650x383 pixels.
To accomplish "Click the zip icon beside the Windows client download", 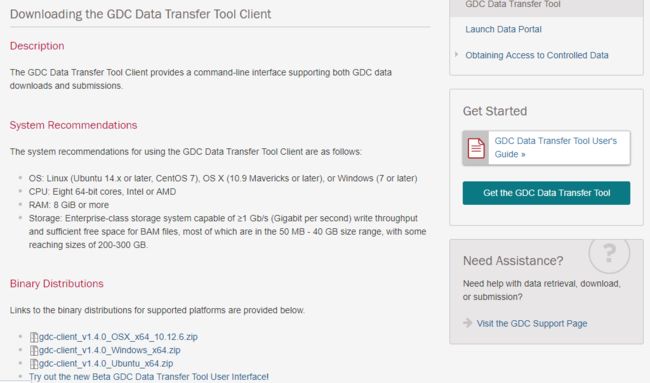I will (34, 350).
